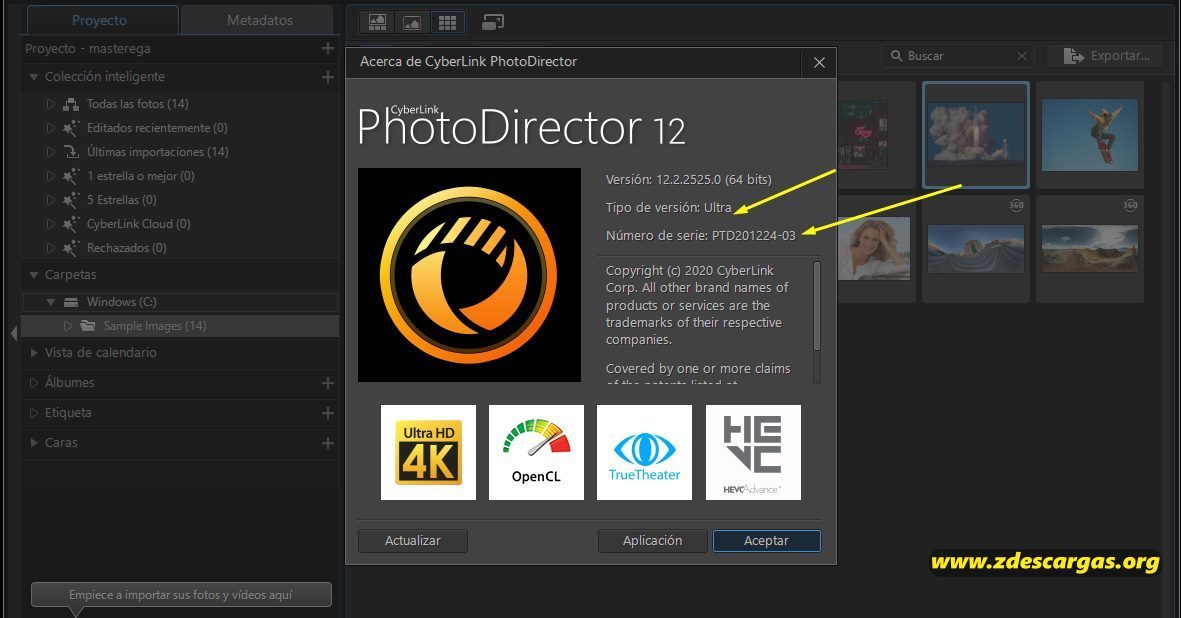Click plus icon next to Etiqueta

click(x=328, y=413)
